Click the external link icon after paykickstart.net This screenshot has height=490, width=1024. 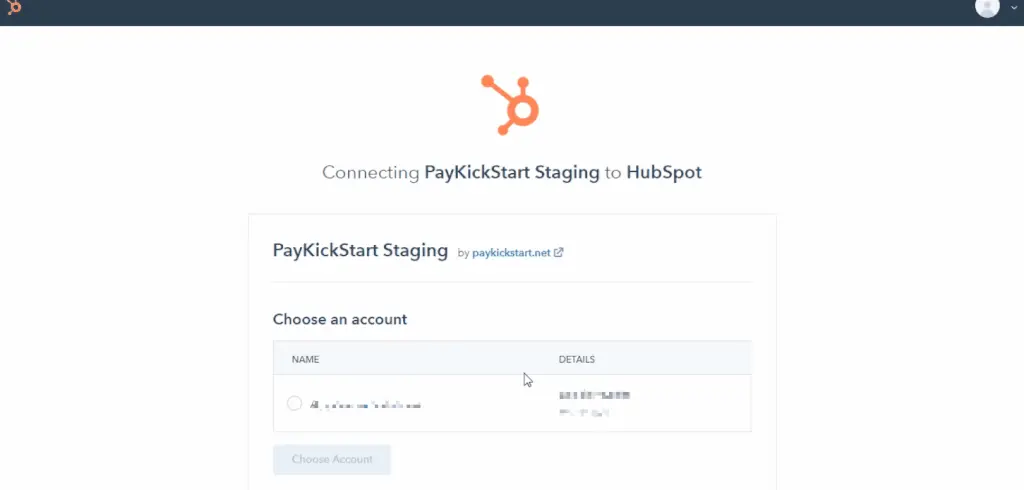[559, 252]
